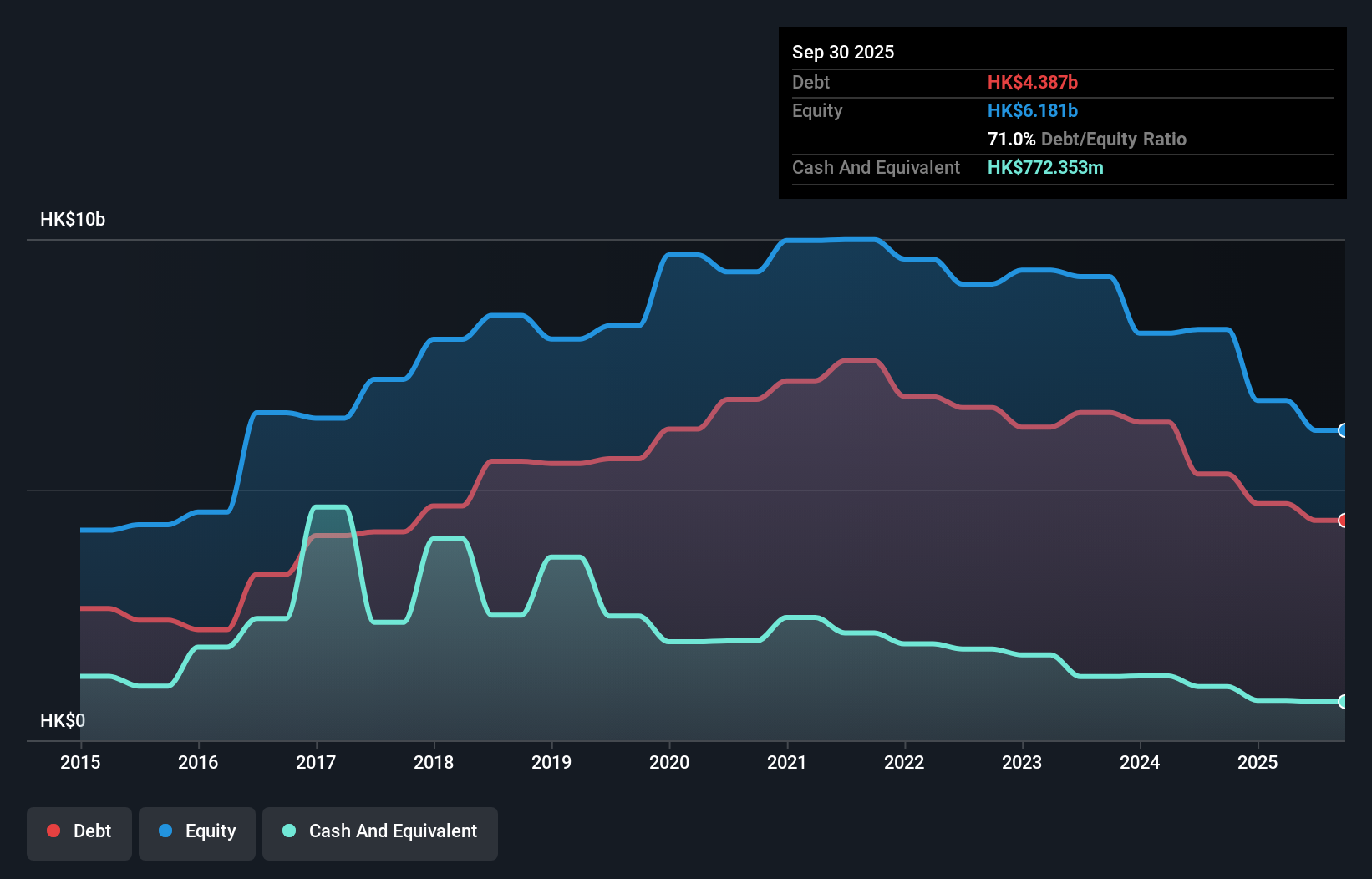
Task: Click the red Debt legend dot
Action: (53, 831)
